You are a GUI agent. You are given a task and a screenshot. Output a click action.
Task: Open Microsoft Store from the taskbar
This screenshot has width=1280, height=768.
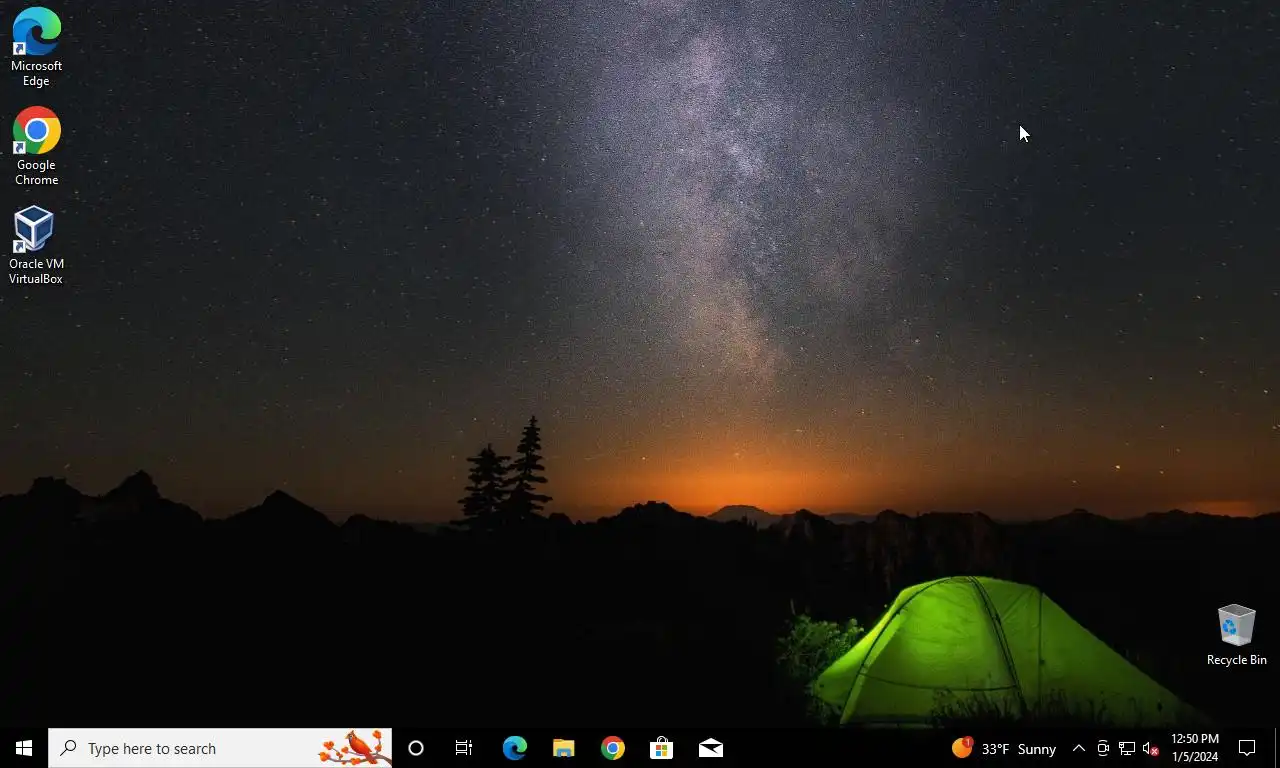(661, 748)
